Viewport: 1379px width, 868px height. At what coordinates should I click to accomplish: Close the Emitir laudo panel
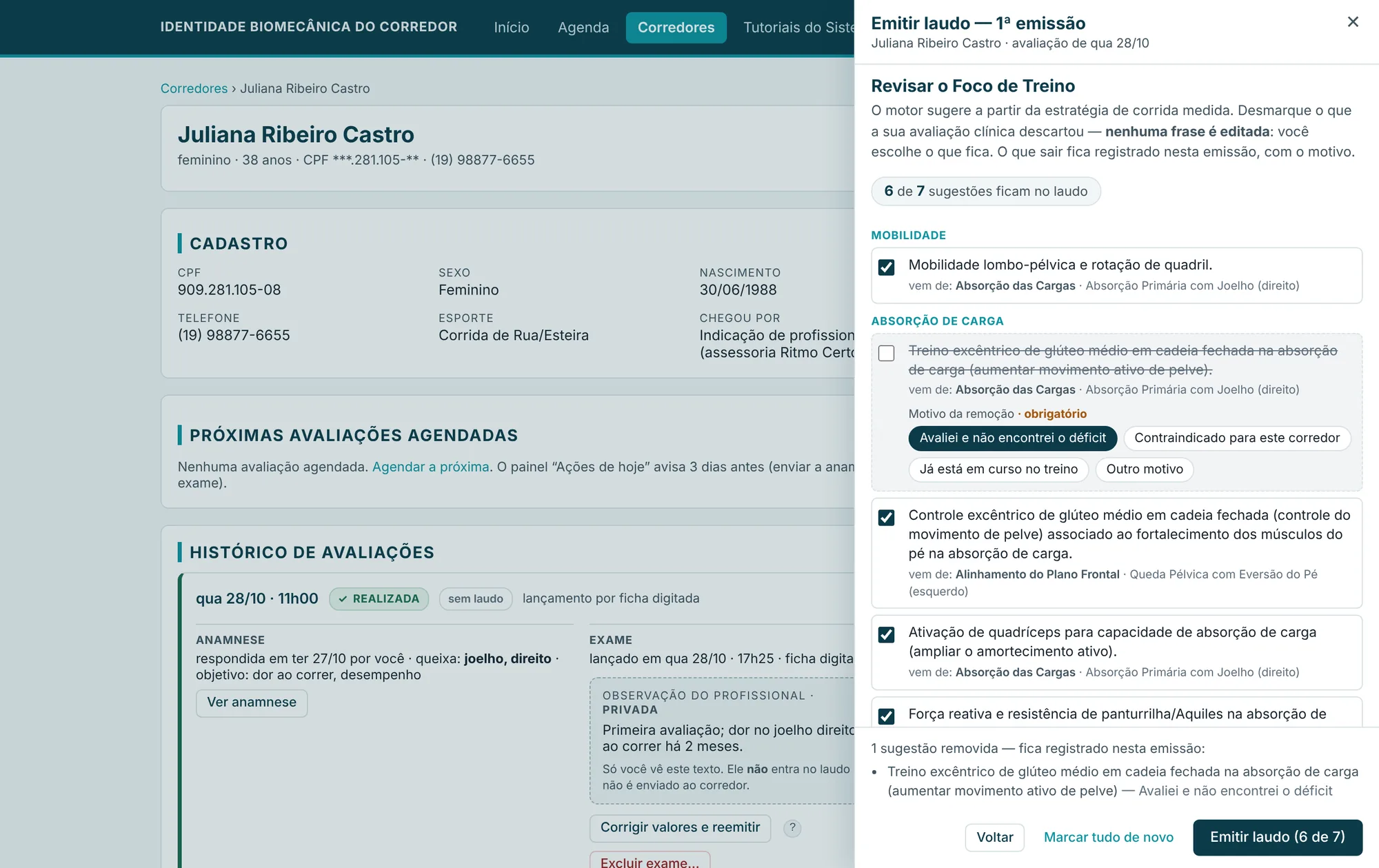(1353, 22)
